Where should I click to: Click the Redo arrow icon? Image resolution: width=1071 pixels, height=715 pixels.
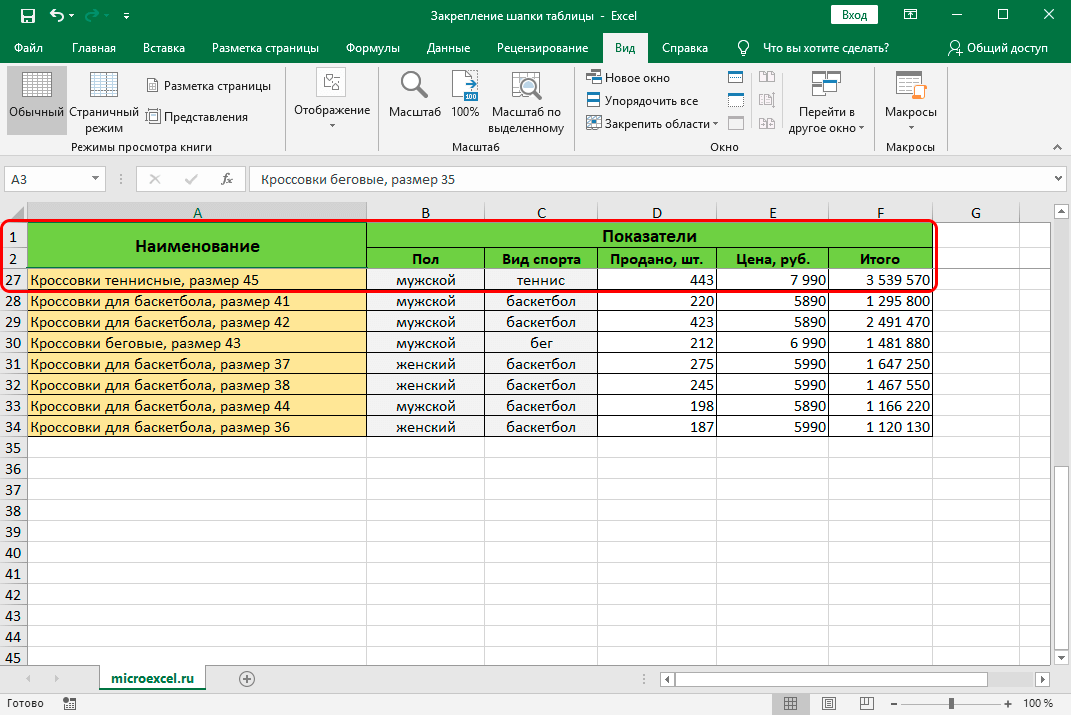[91, 15]
